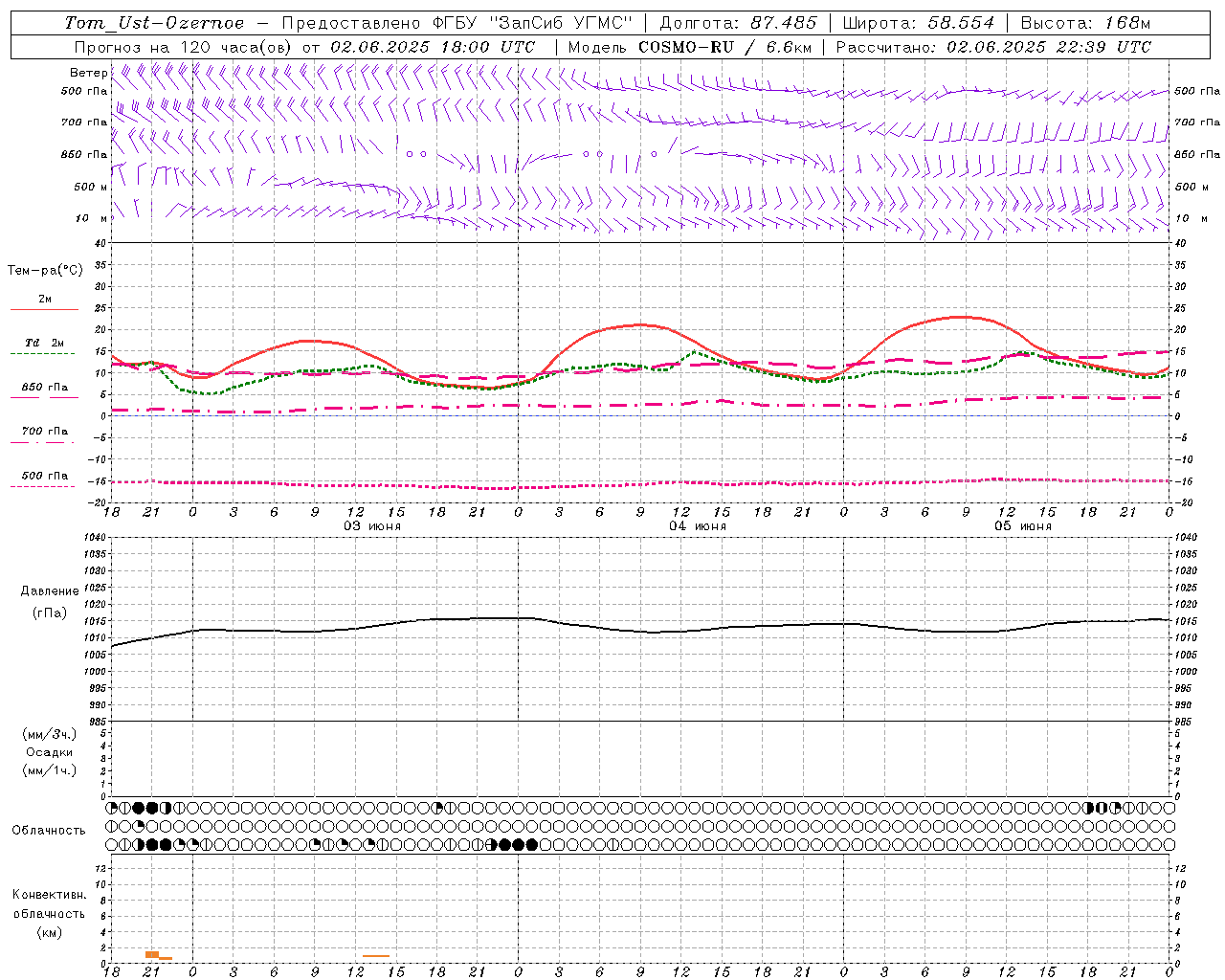Click the left 10 м wind level label
The height and width of the screenshot is (980, 1225).
point(91,218)
